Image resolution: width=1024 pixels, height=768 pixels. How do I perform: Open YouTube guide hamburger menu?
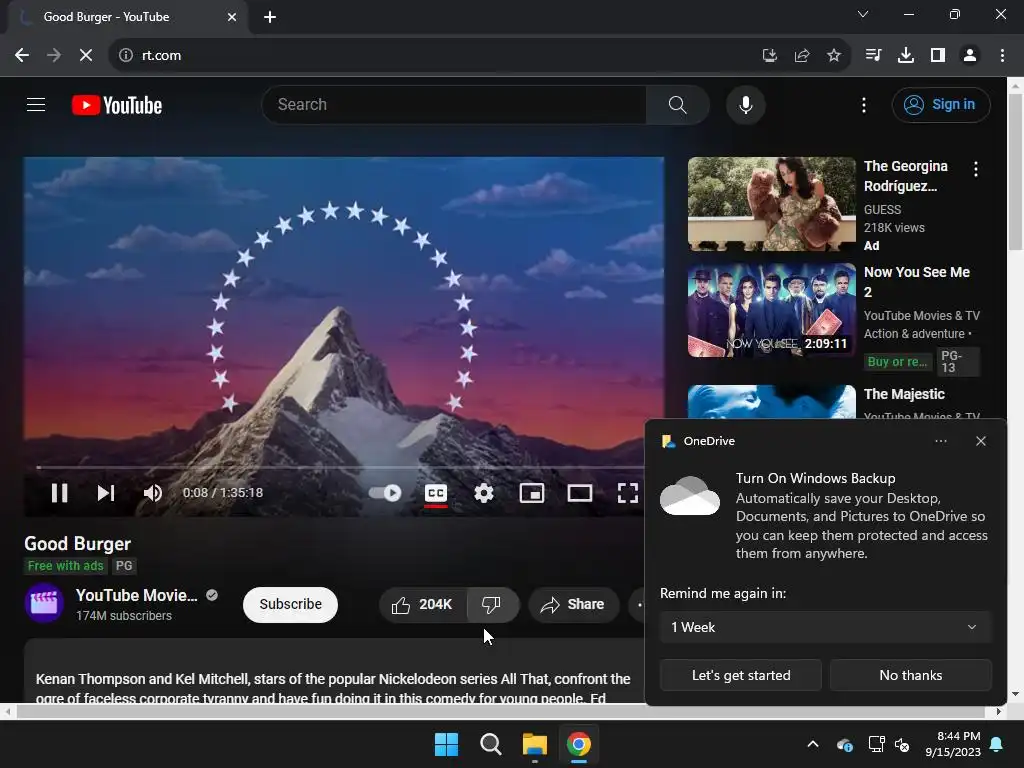click(36, 104)
